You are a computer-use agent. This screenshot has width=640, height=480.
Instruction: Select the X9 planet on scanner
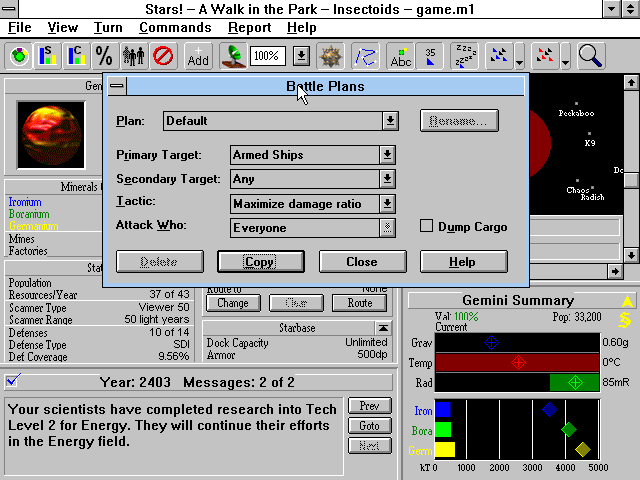tap(589, 133)
